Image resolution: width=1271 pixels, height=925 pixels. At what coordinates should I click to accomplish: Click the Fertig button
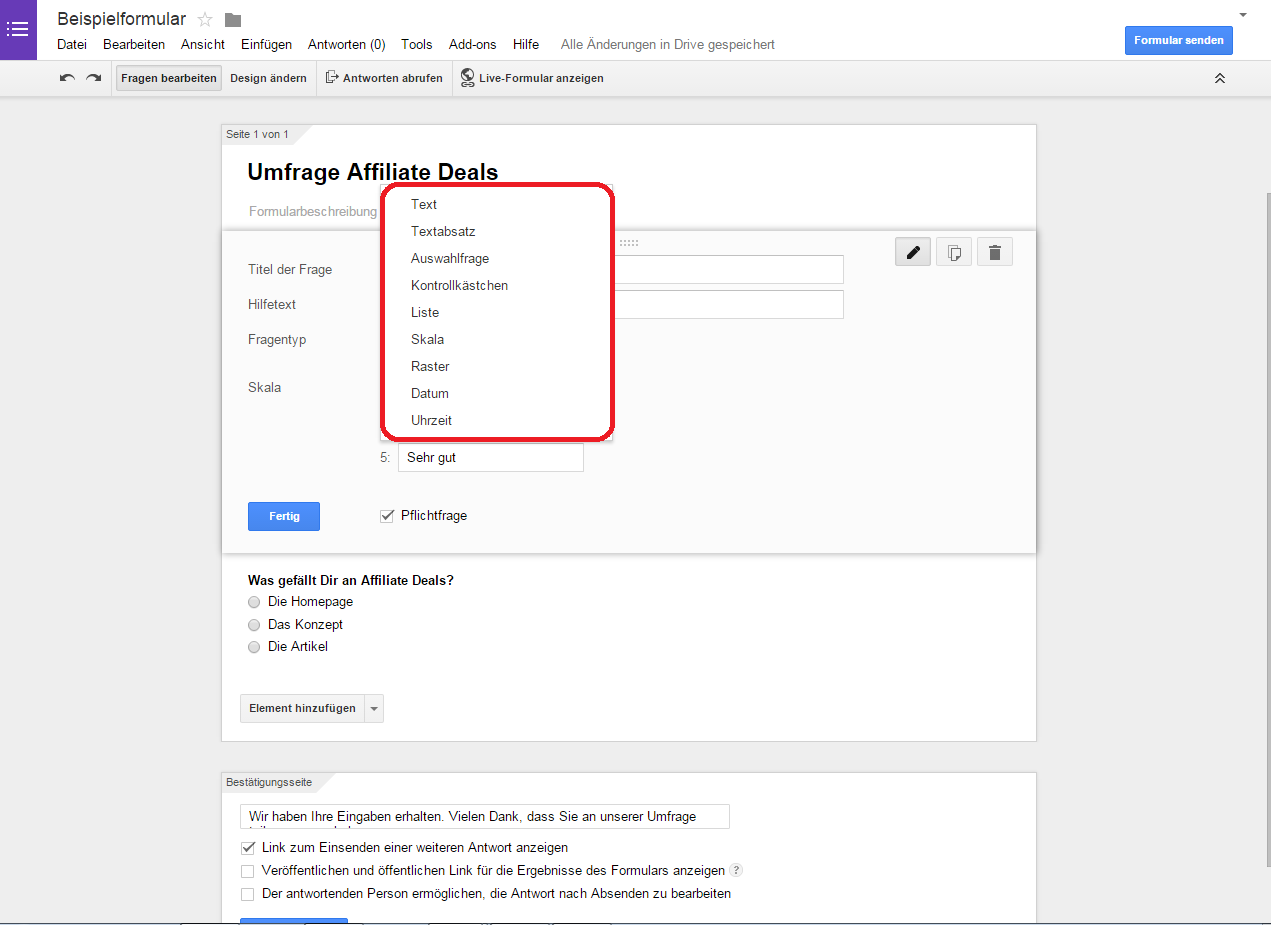click(x=284, y=516)
